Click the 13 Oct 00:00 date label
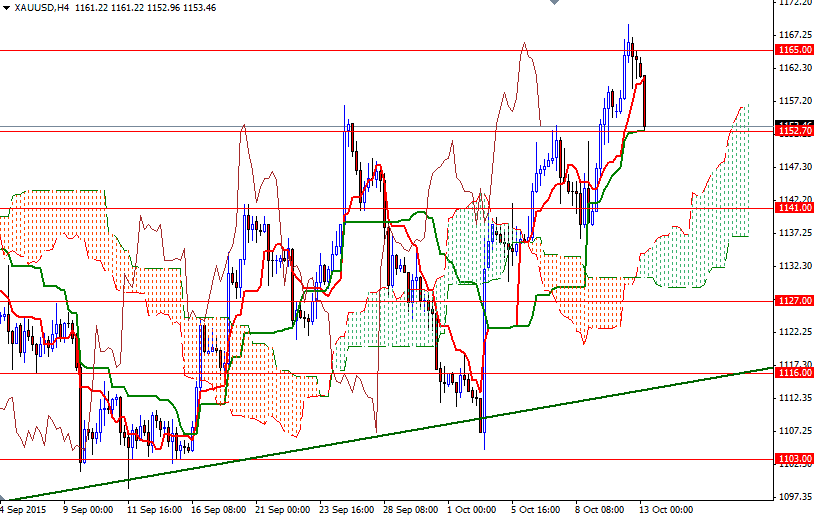 tap(665, 508)
